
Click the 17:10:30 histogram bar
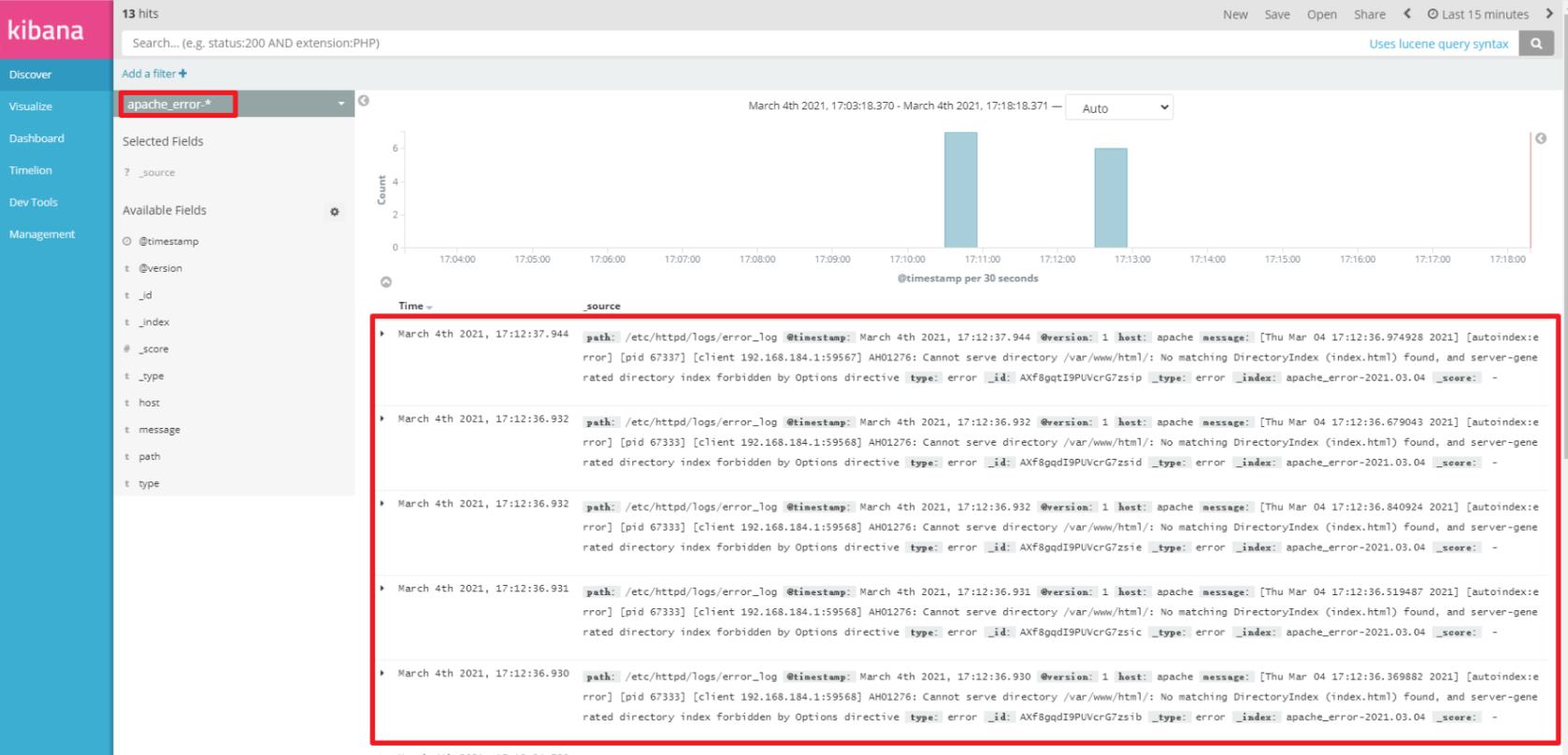tap(960, 190)
